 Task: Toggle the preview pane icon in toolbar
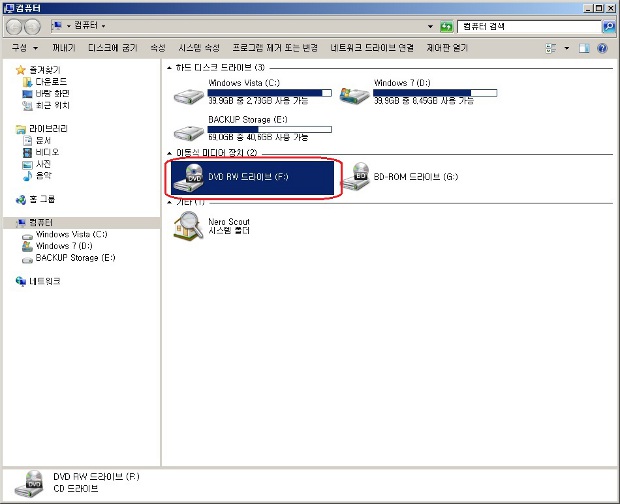(x=586, y=47)
